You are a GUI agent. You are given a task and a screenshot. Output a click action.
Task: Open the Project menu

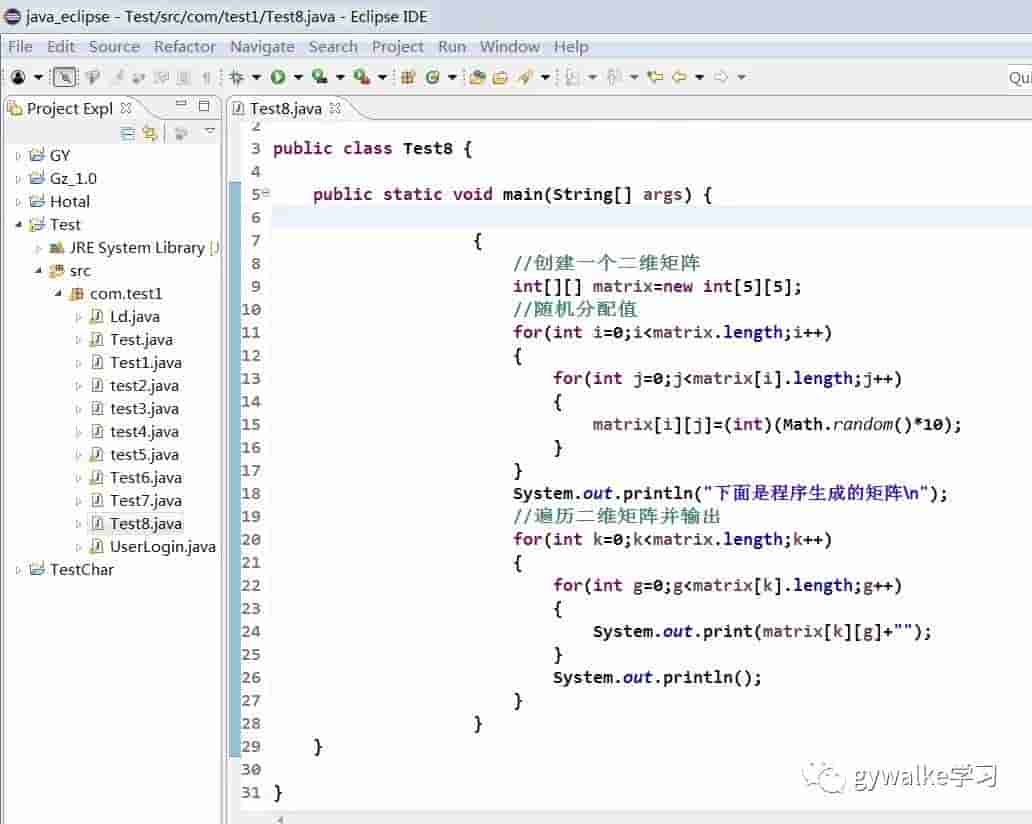tap(398, 47)
